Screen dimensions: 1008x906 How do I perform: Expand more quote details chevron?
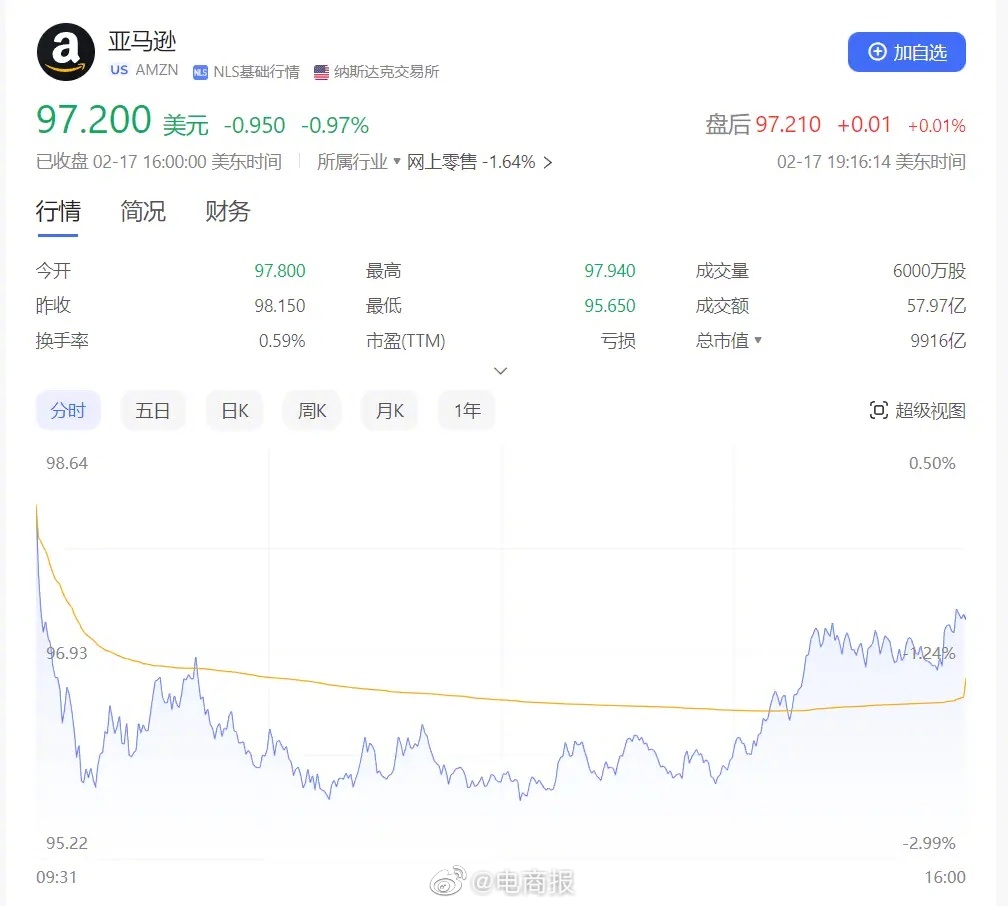point(500,371)
